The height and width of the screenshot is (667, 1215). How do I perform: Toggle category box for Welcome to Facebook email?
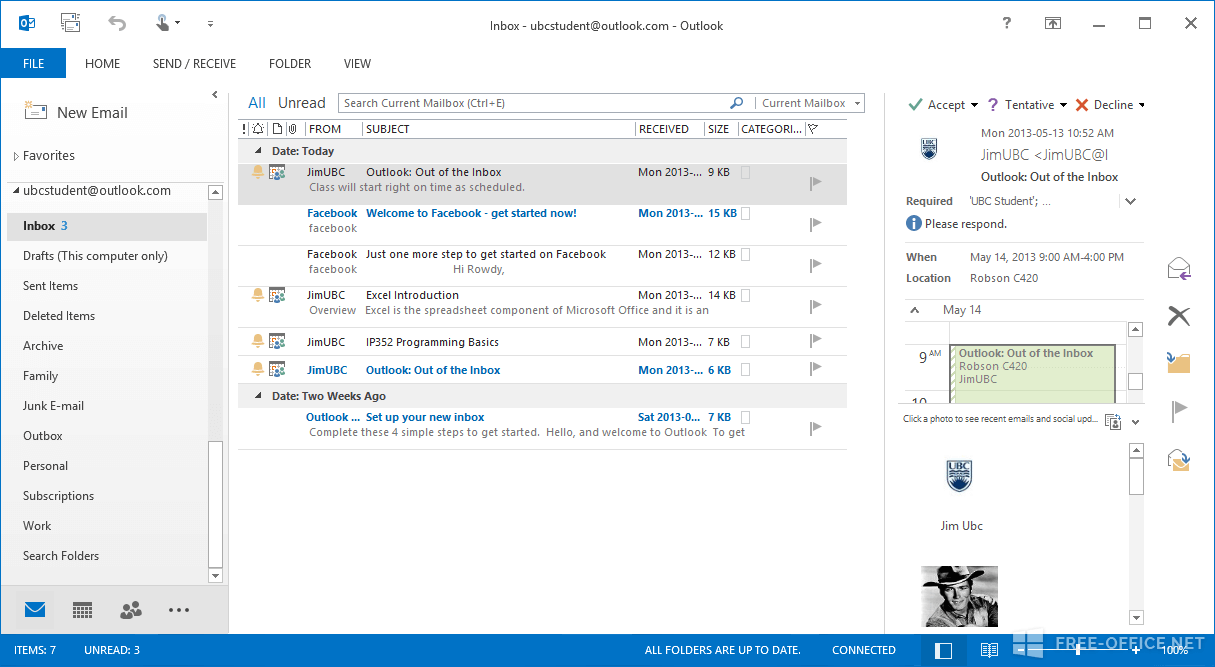(746, 213)
